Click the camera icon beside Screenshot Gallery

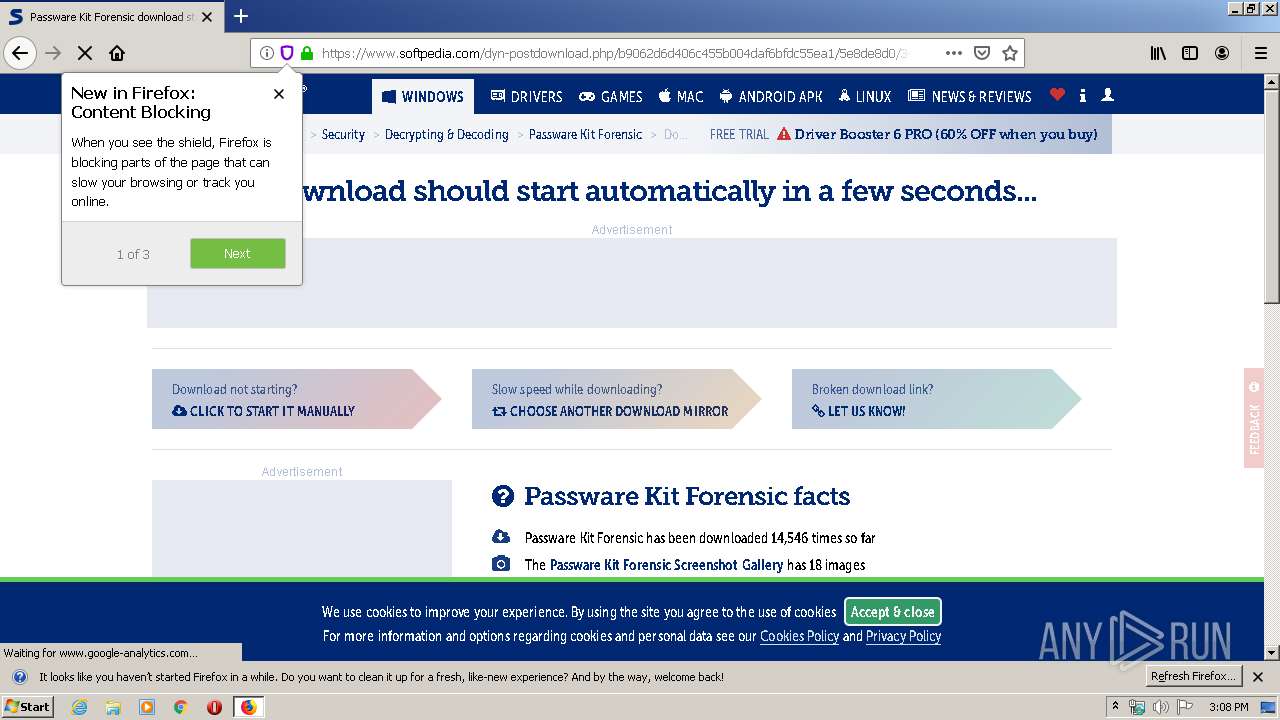pos(501,564)
